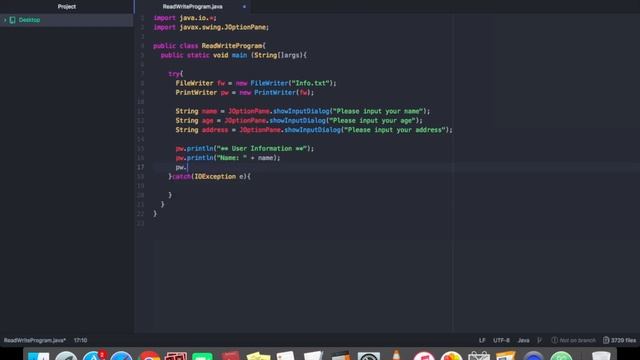Open Google Chrome in the Dock
This screenshot has height=360, width=640.
coord(149,356)
